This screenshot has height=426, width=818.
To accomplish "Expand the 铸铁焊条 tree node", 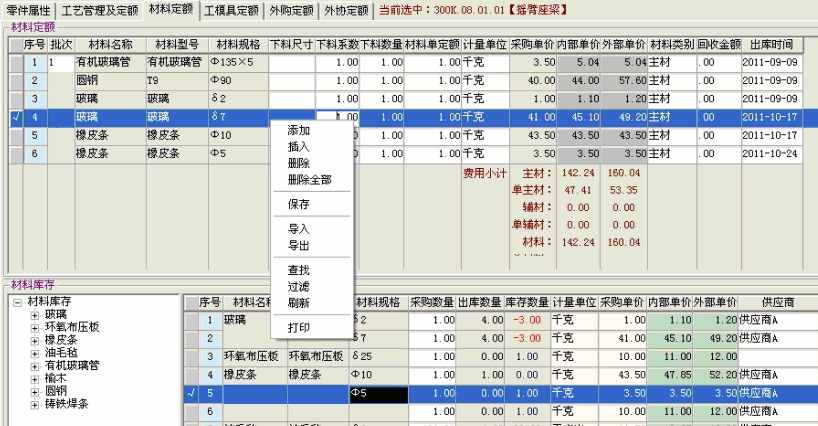I will pyautogui.click(x=35, y=405).
